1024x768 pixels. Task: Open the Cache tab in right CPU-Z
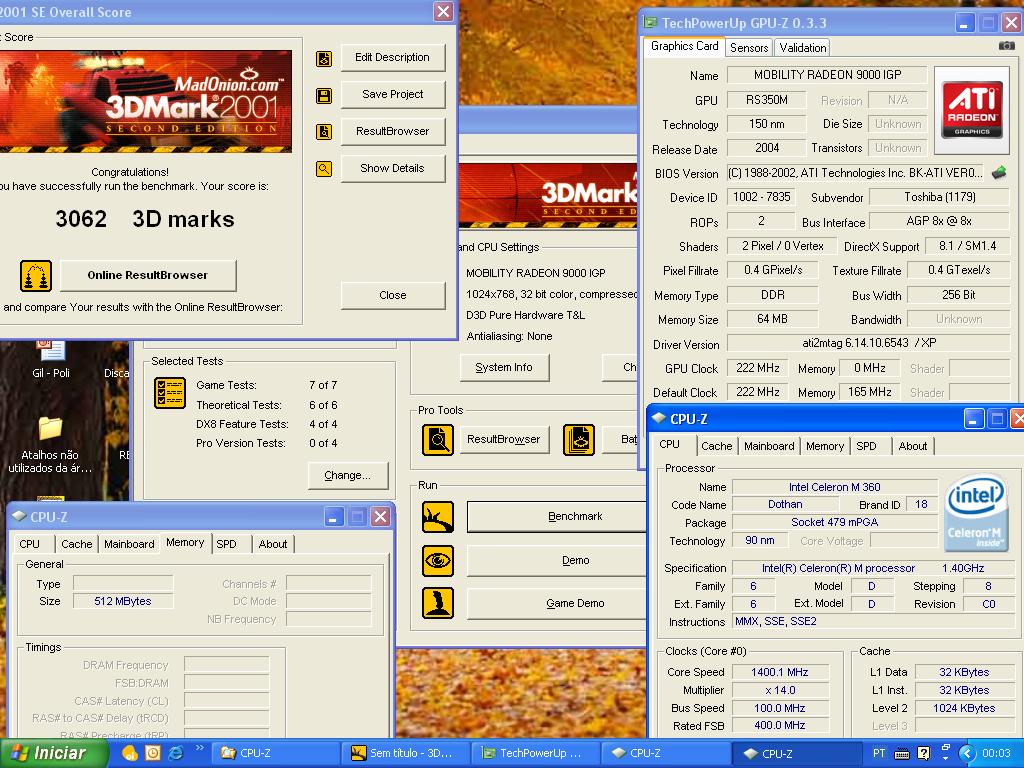click(716, 446)
